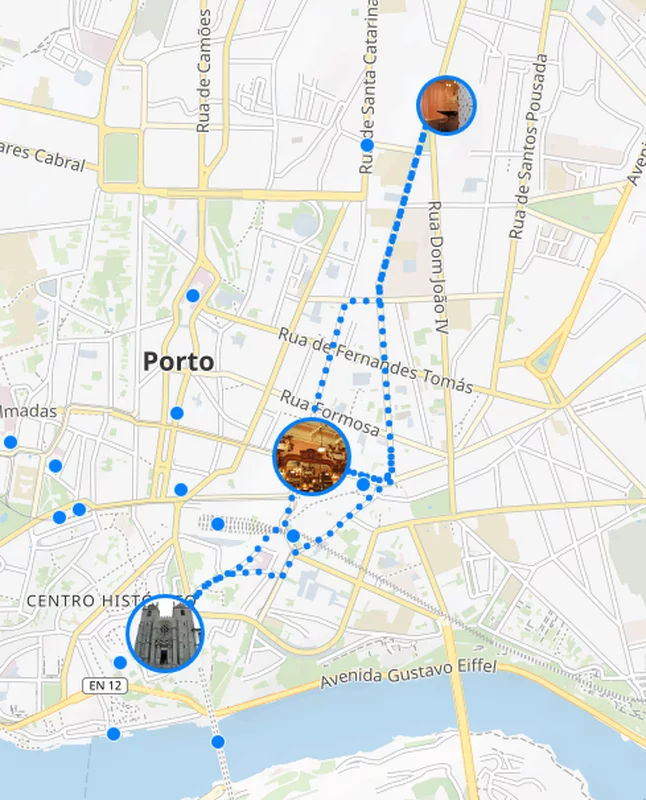Click the blue dot just above EN 12 badge

point(120,662)
